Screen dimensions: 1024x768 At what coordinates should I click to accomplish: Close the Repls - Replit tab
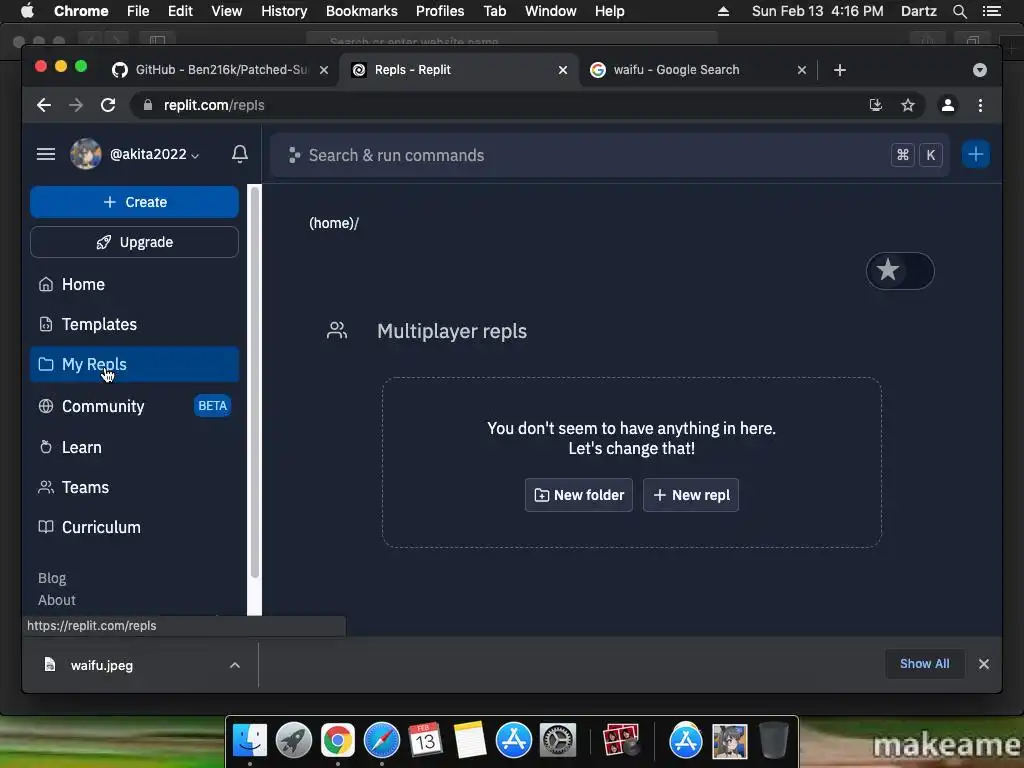(563, 70)
